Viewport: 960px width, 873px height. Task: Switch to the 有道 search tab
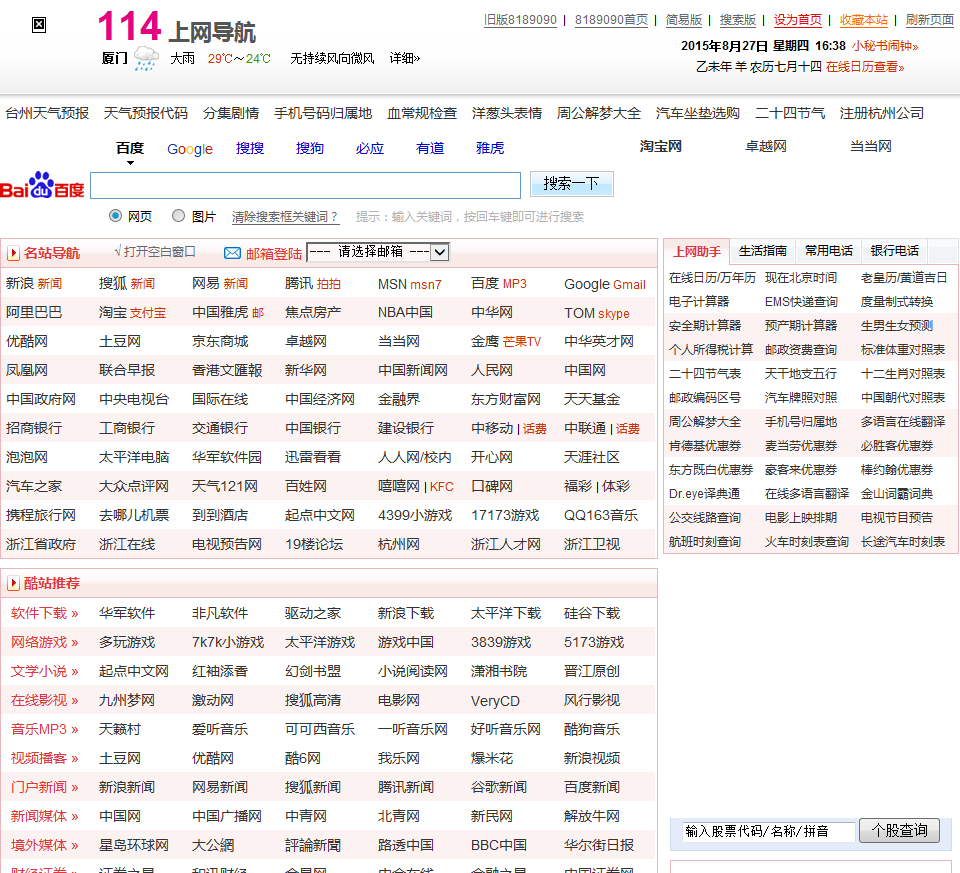pos(430,148)
